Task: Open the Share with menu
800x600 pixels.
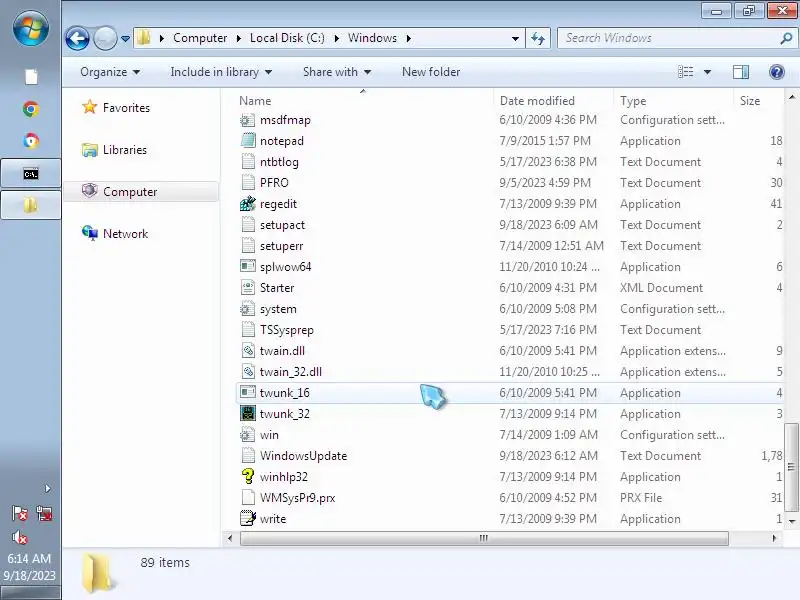Action: pyautogui.click(x=337, y=72)
